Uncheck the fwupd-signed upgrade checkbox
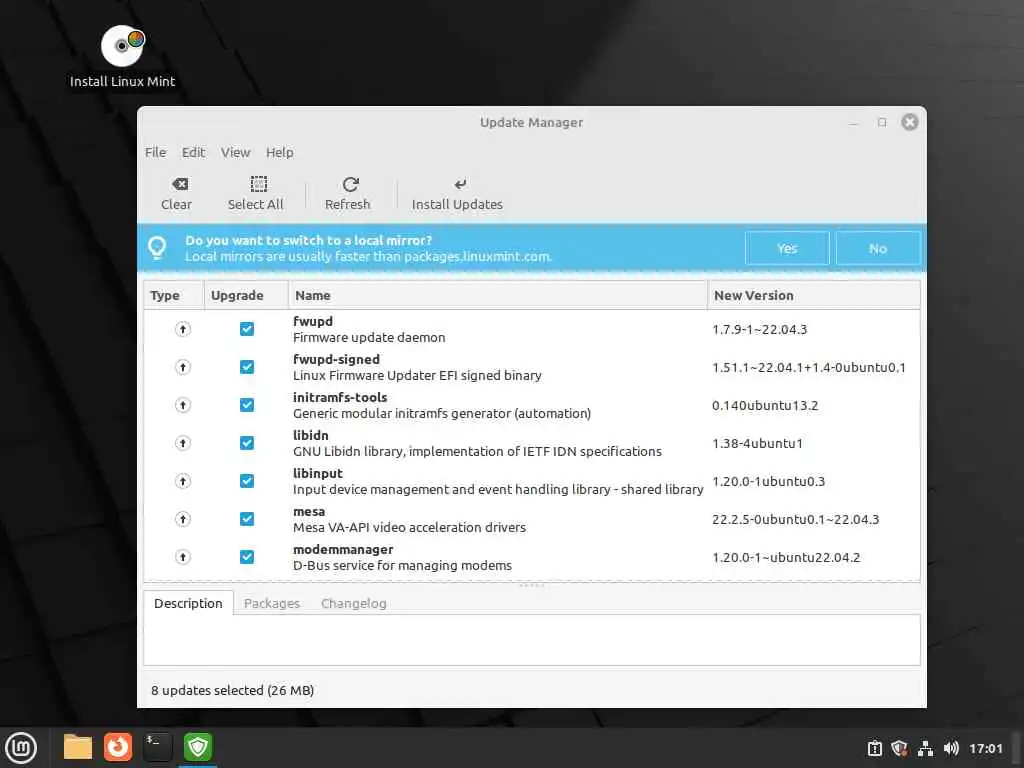The image size is (1024, 768). (247, 367)
